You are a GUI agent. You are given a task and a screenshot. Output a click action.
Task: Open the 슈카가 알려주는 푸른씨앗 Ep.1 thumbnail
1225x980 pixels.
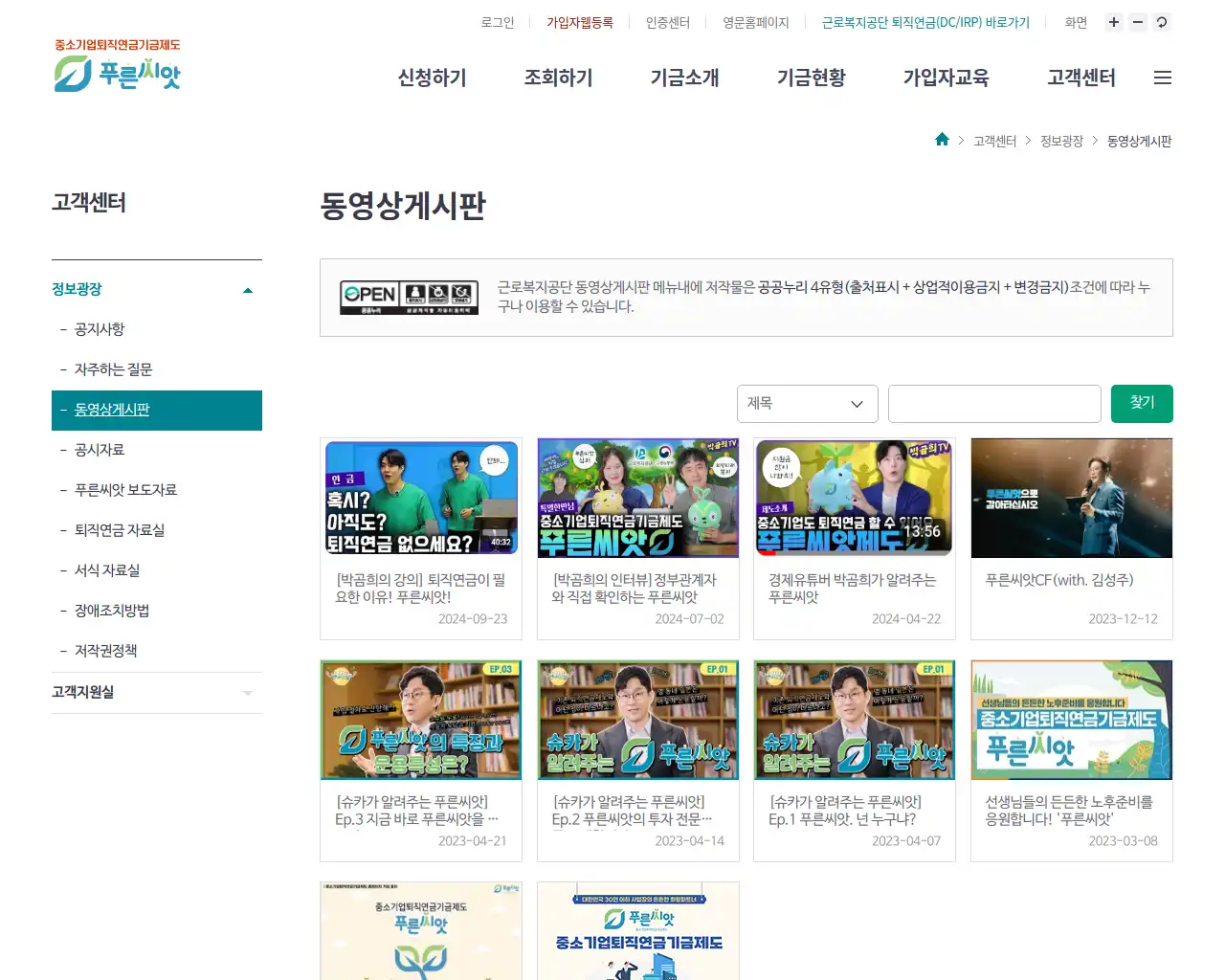[x=854, y=720]
